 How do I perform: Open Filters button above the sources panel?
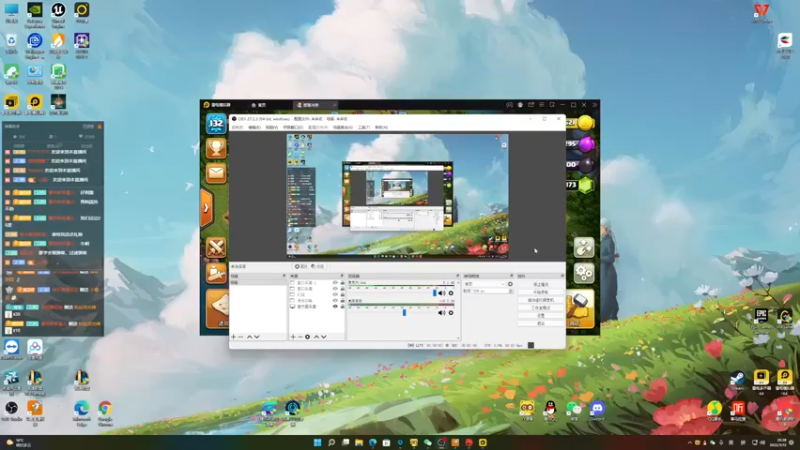click(317, 266)
